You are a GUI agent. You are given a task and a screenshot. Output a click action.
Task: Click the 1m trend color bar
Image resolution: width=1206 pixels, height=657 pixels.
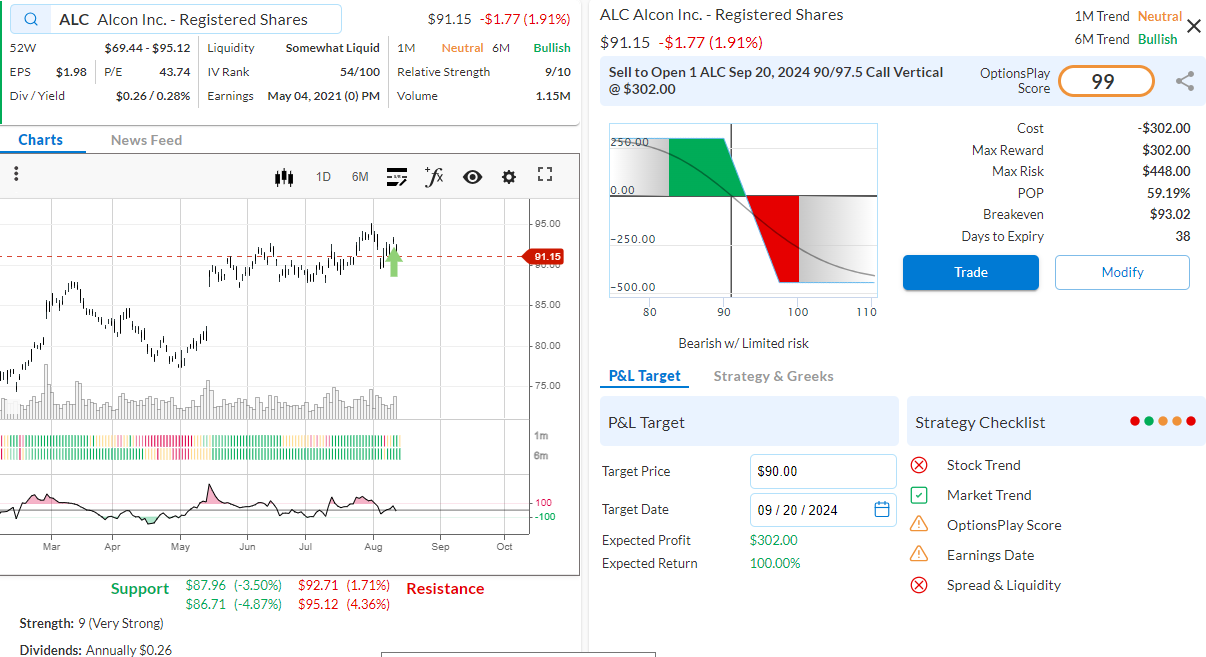[200, 440]
